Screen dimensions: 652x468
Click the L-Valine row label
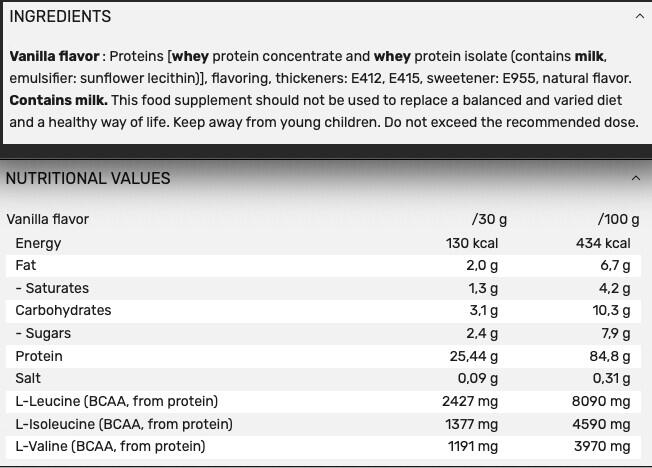110,446
